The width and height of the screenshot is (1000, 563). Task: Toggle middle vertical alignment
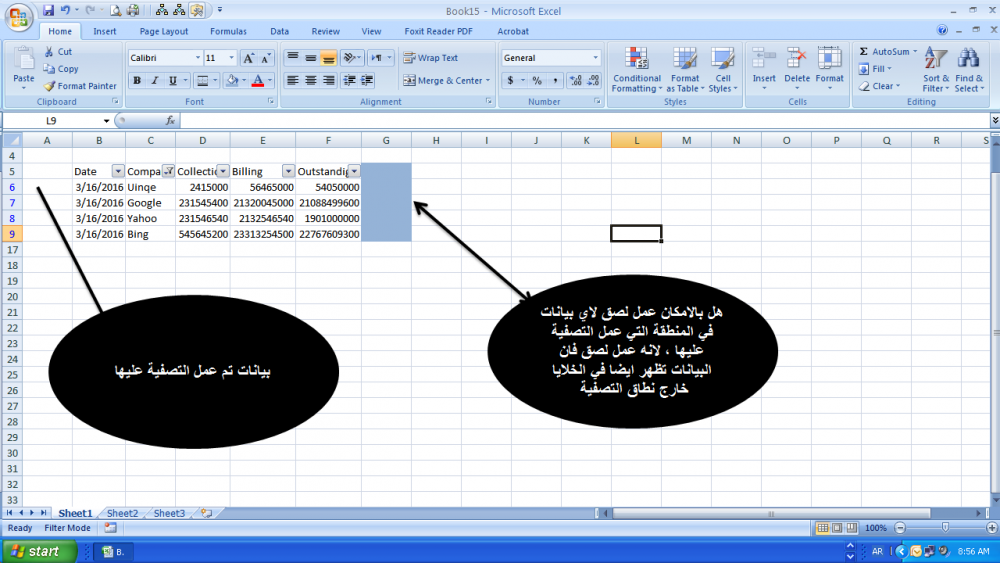[x=311, y=58]
